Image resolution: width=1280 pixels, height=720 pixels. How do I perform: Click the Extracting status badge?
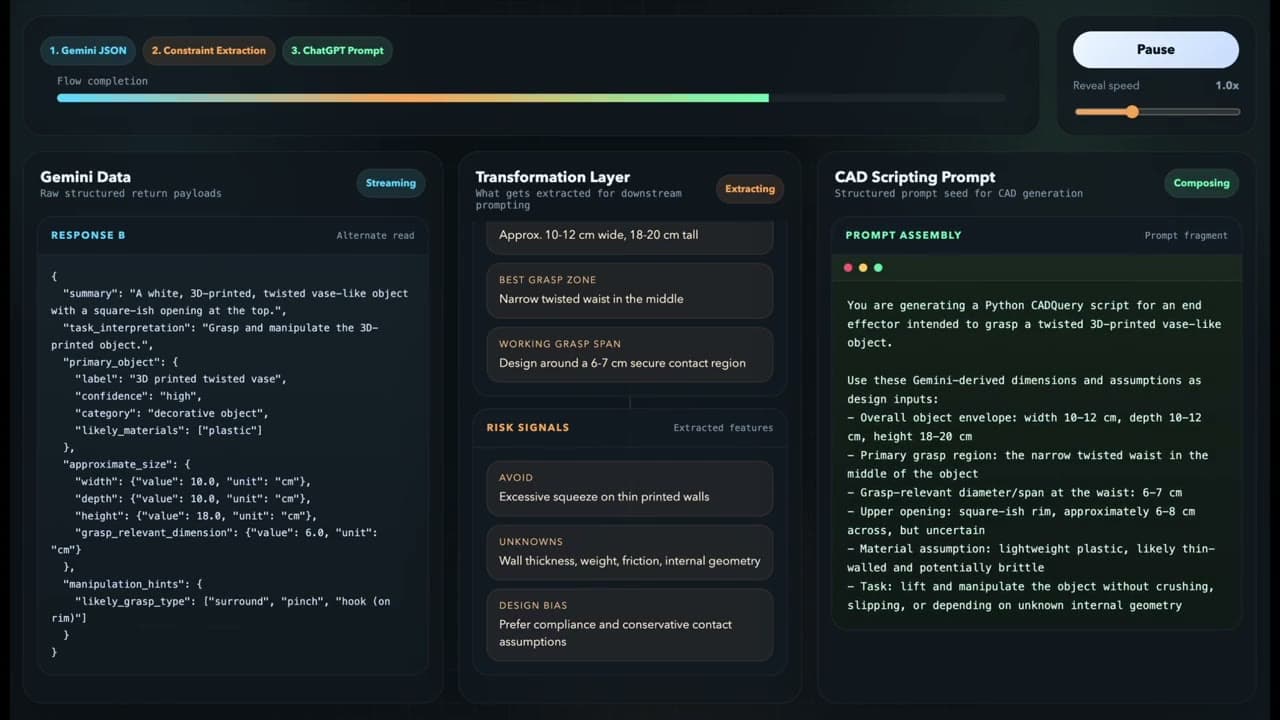coord(750,189)
